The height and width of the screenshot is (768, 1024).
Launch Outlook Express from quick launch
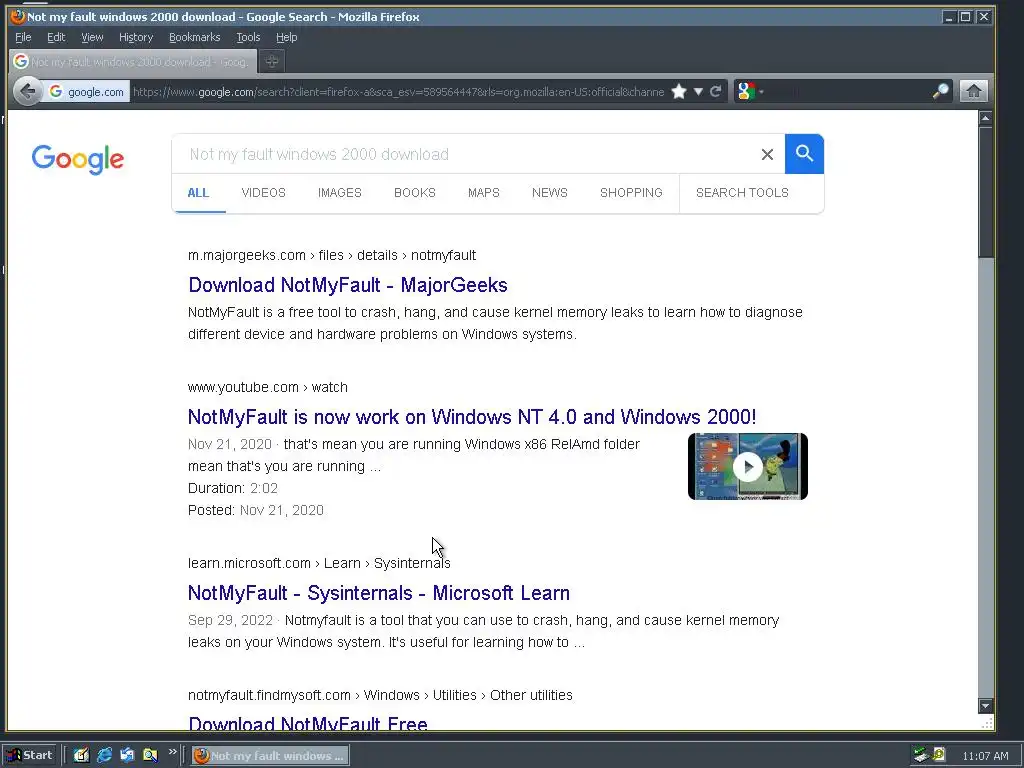(x=127, y=756)
